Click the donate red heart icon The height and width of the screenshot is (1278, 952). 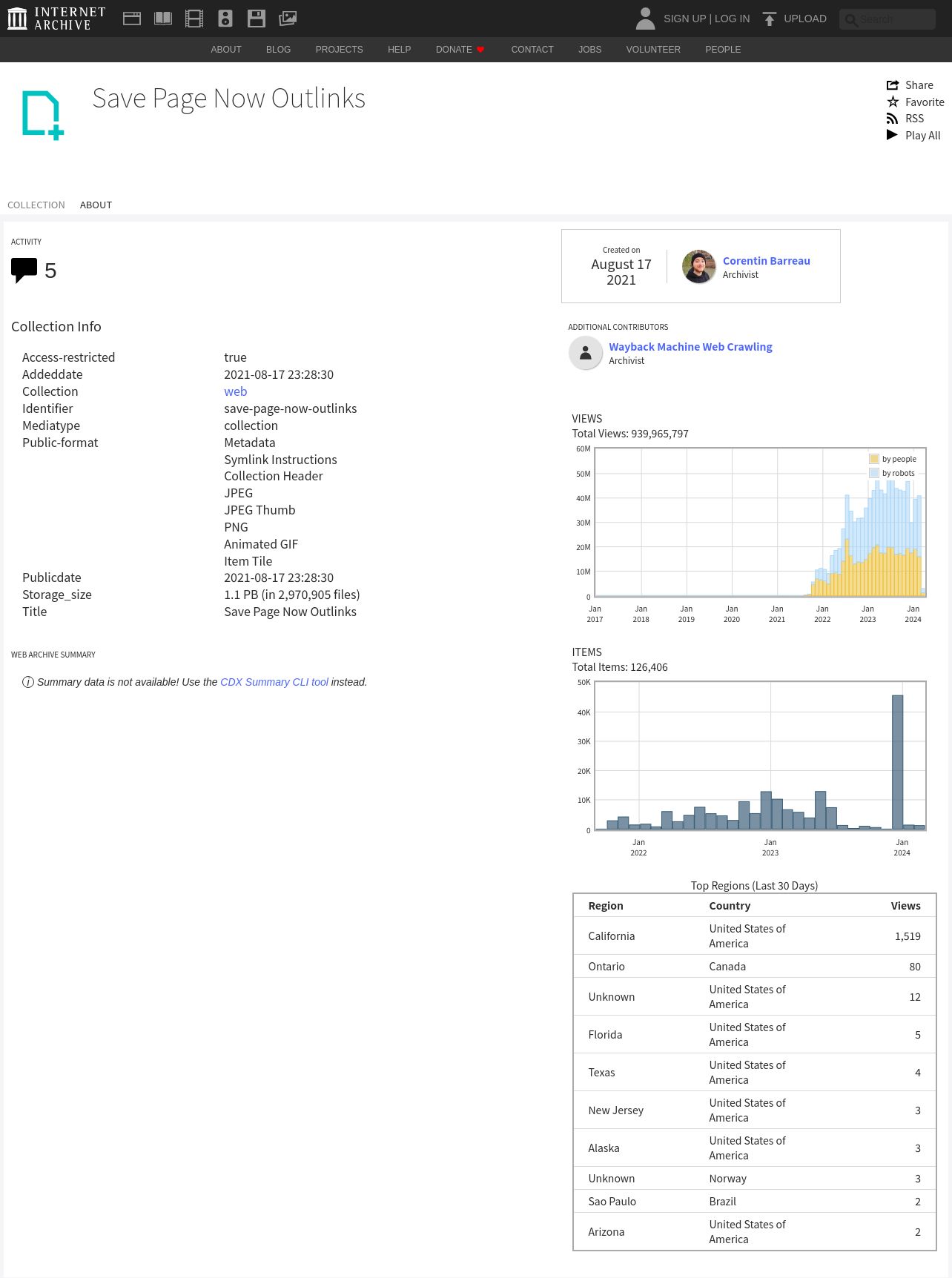click(480, 50)
